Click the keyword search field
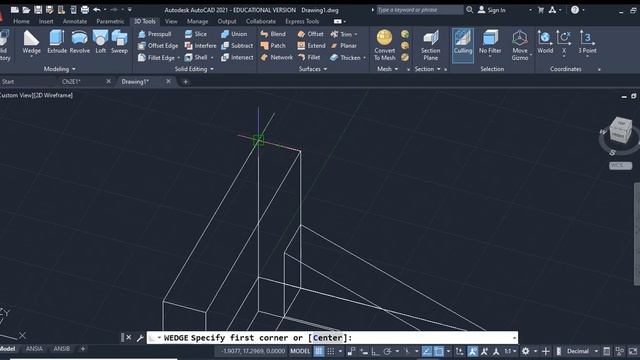The image size is (640, 360). pyautogui.click(x=420, y=10)
